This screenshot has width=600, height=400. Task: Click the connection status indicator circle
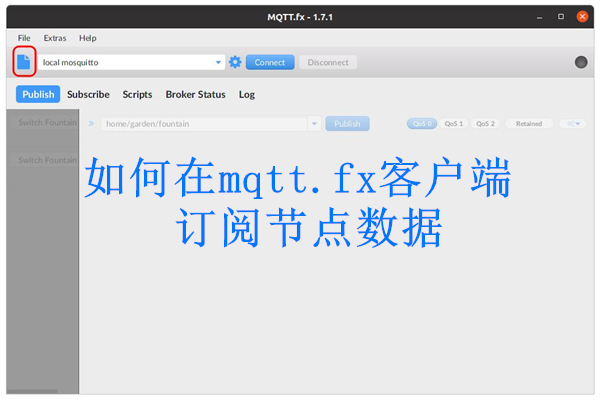point(580,62)
